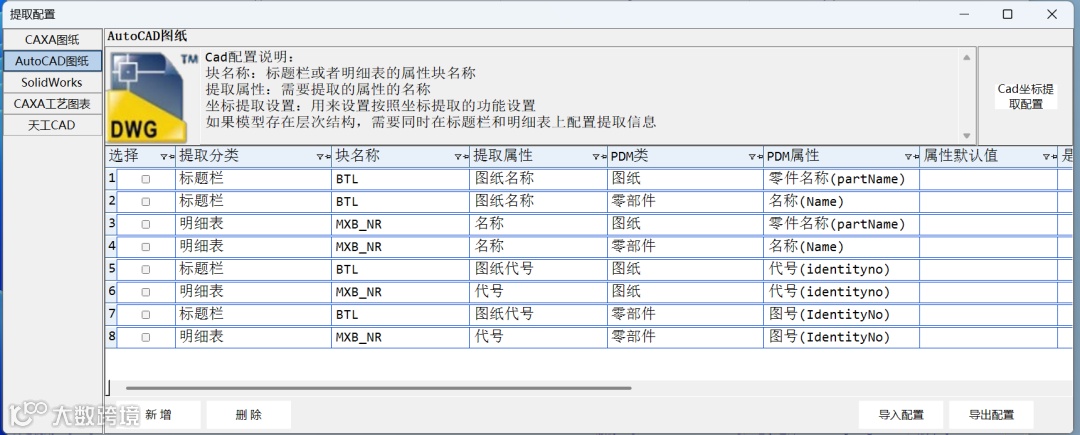Viewport: 1080px width, 435px height.
Task: Open the 提取分类 column filter dropdown
Action: tap(322, 157)
